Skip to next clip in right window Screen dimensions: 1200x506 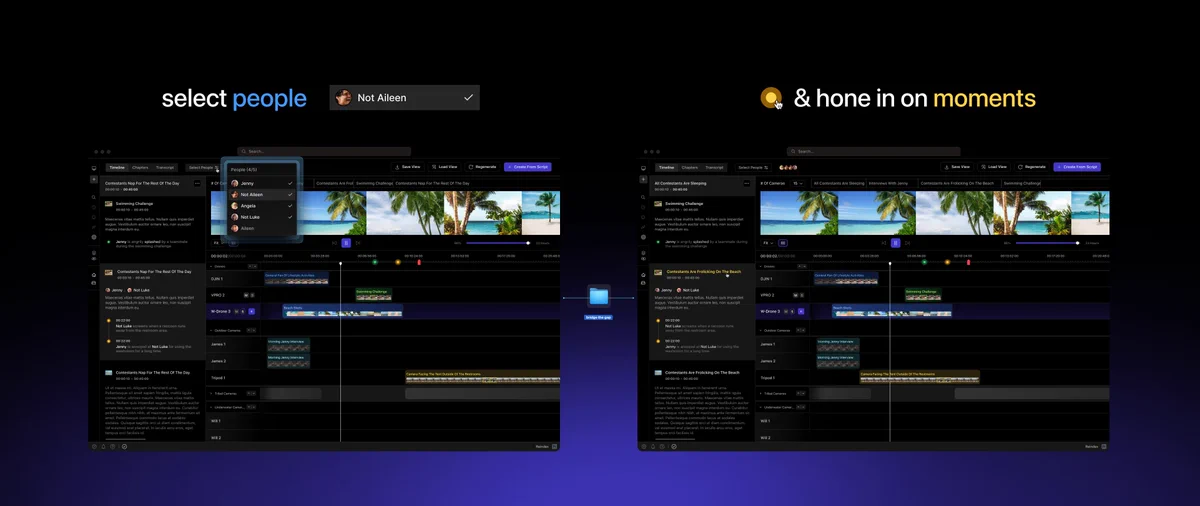click(x=907, y=243)
